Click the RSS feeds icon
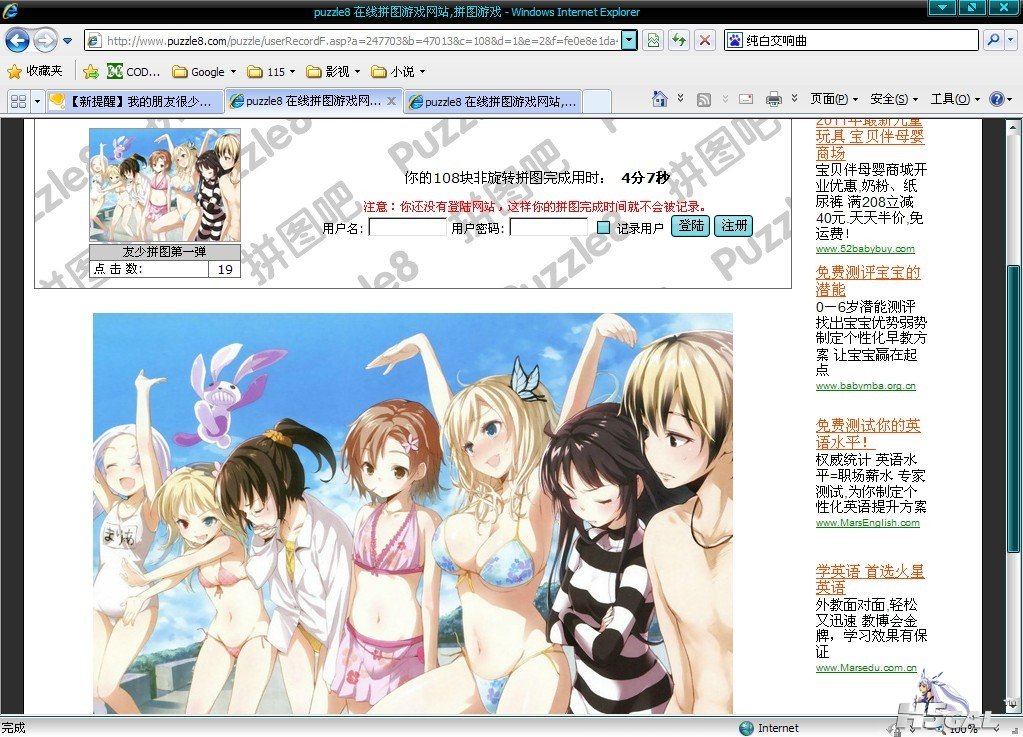Viewport: 1023px width, 737px height. pos(704,99)
